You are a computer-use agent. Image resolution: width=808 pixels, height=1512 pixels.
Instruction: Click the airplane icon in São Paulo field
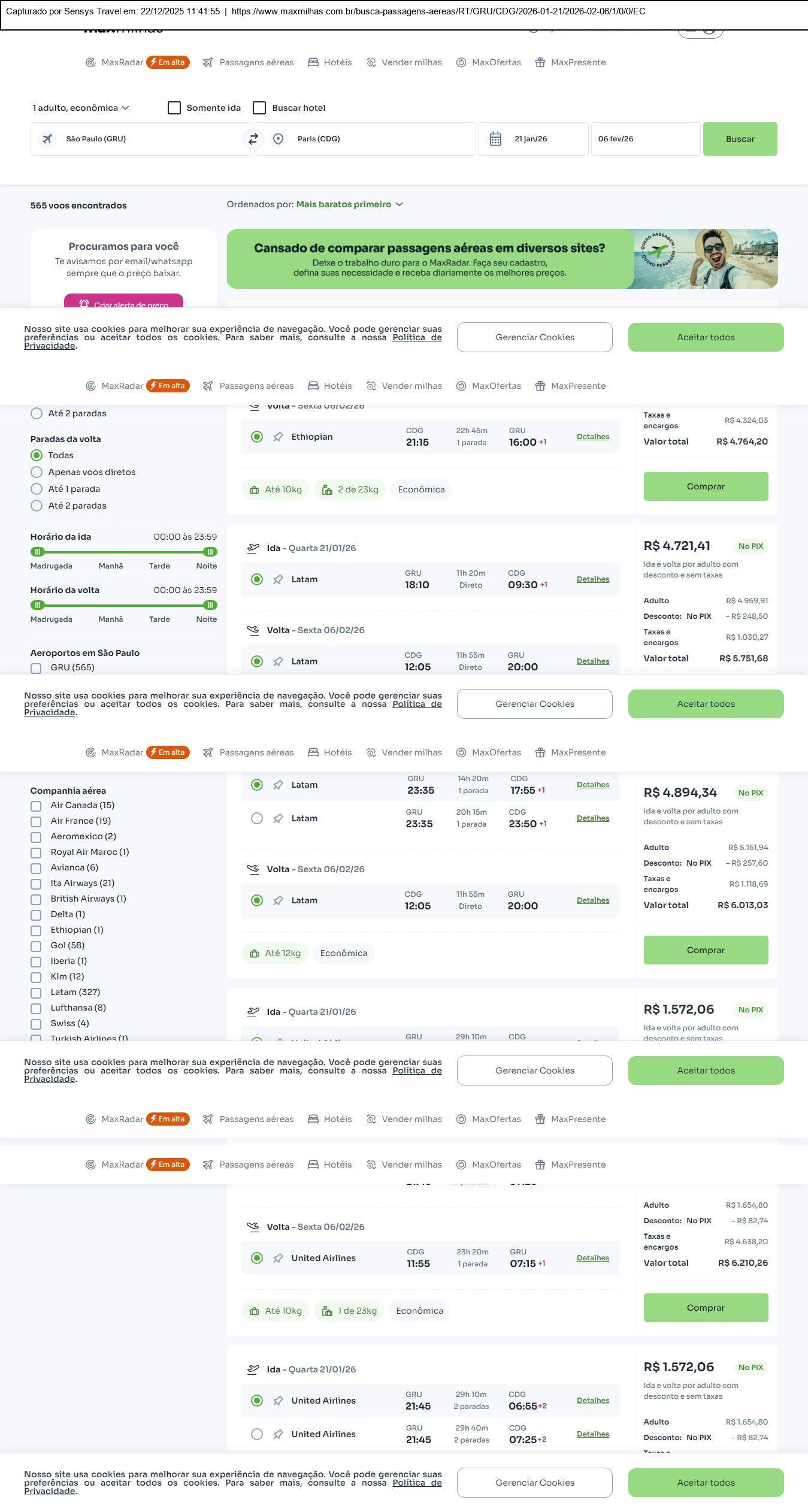pyautogui.click(x=47, y=139)
